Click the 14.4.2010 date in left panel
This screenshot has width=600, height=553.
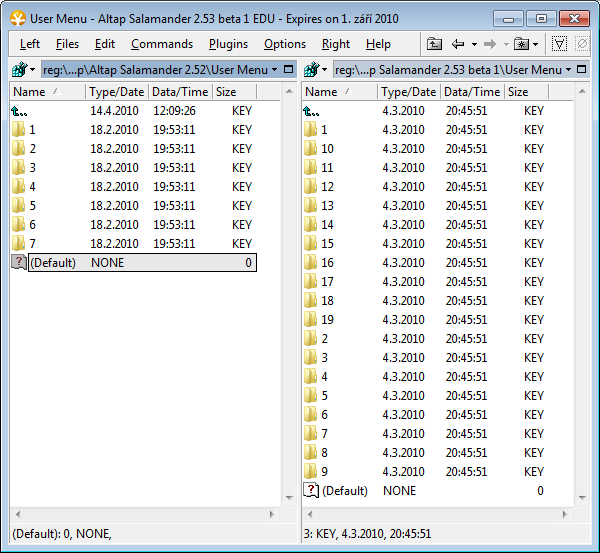tap(114, 111)
